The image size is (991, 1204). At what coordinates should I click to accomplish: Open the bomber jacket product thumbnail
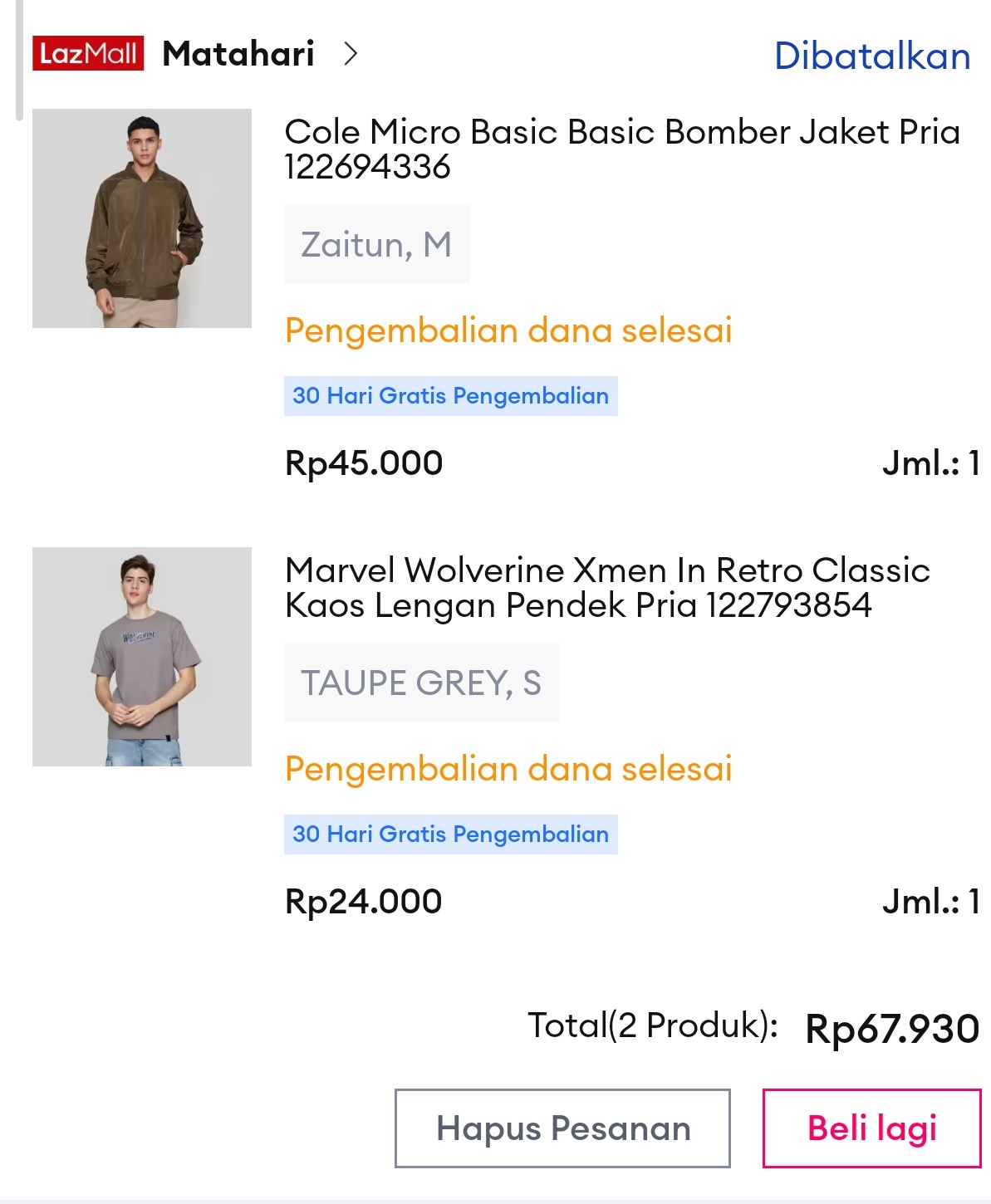point(142,218)
